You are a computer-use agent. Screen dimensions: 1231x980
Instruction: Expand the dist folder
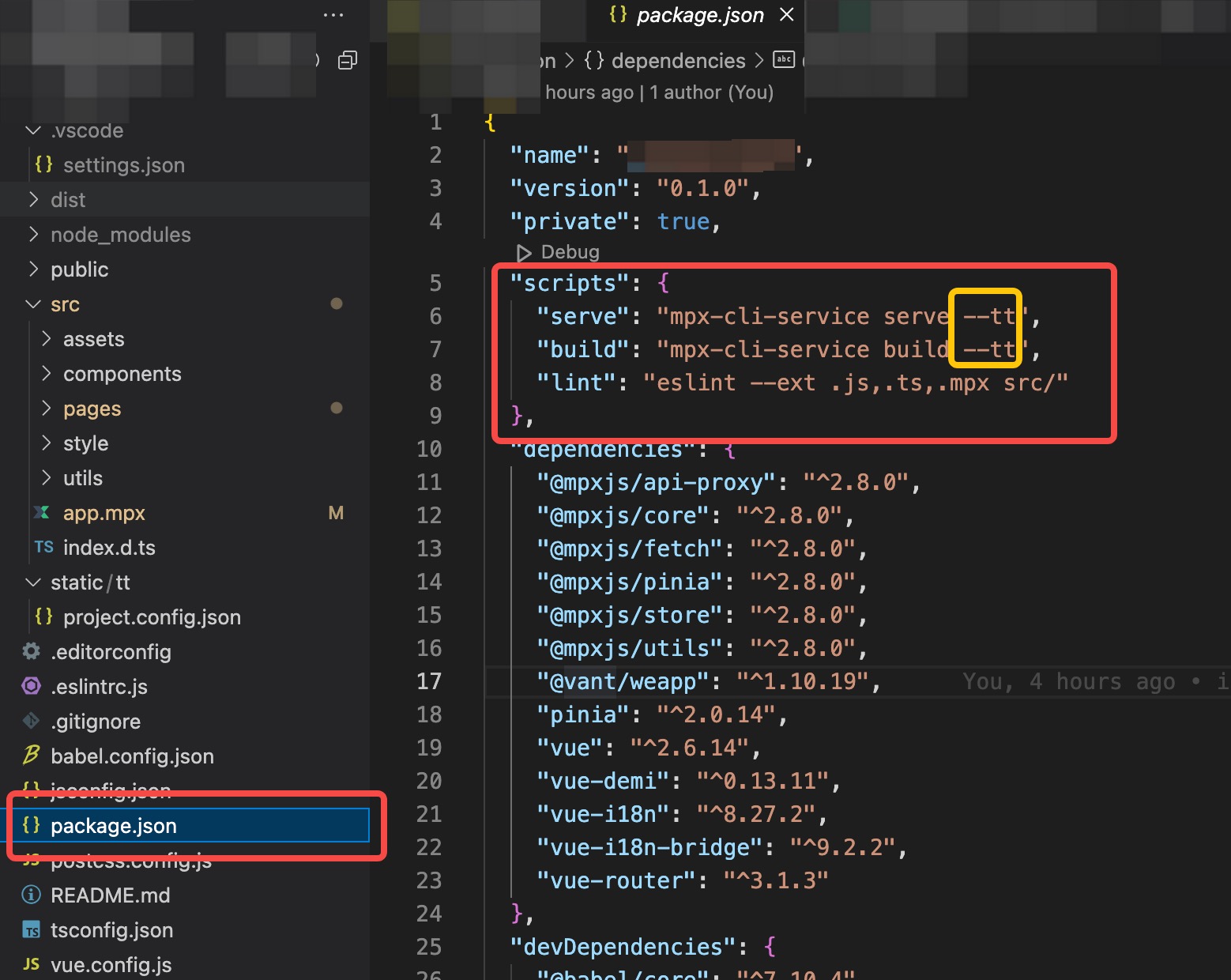tap(33, 200)
